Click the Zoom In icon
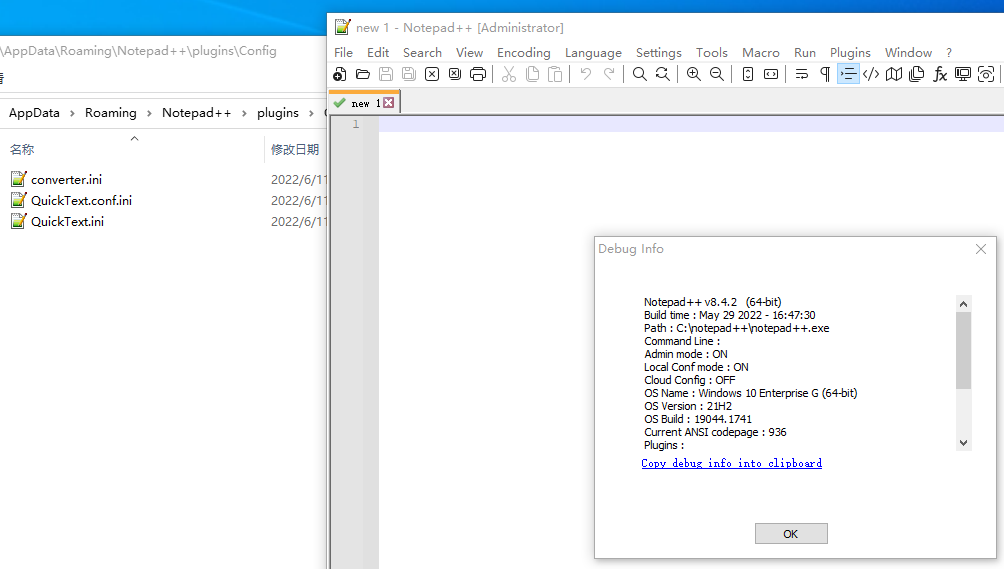The height and width of the screenshot is (569, 1004). click(693, 74)
